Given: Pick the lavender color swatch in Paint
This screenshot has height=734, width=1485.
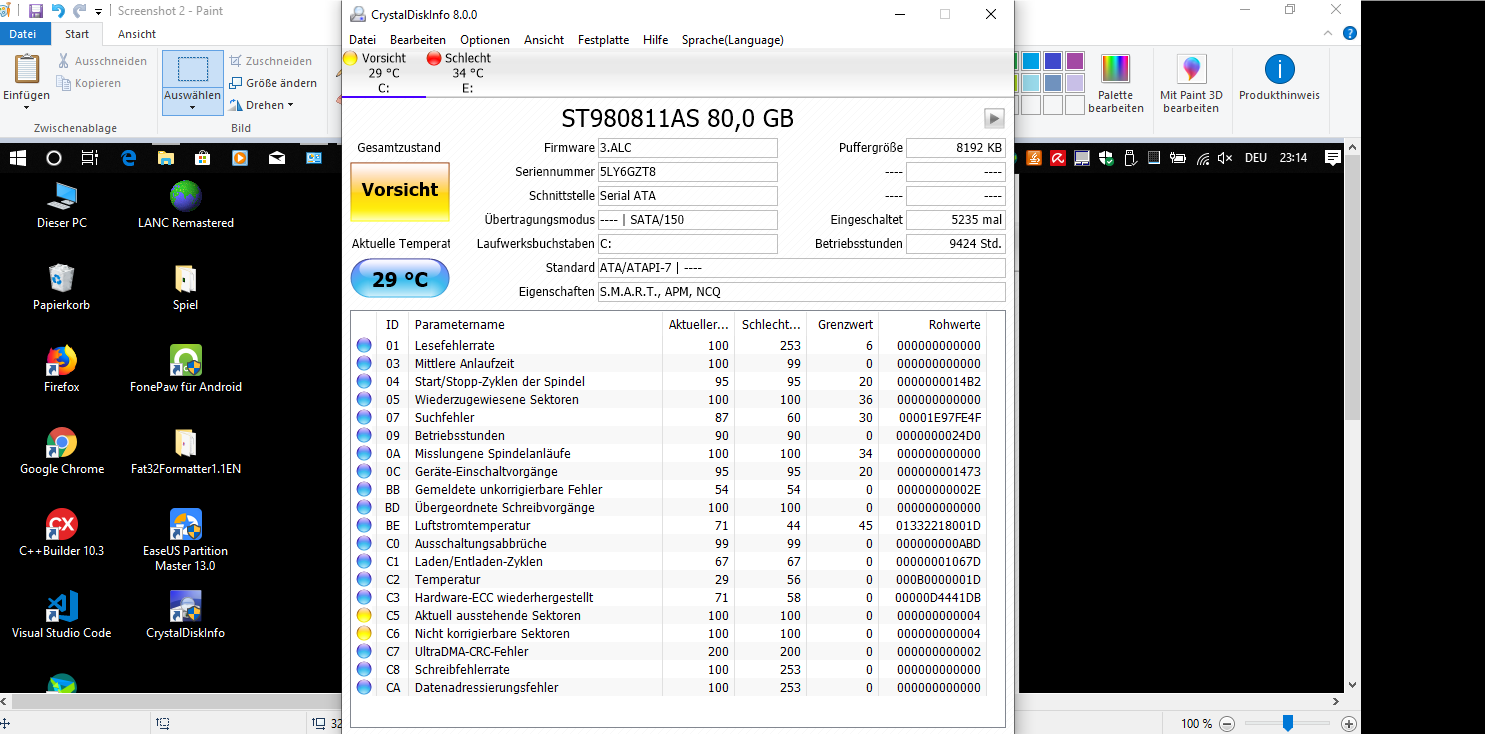Looking at the screenshot, I should click(1074, 83).
